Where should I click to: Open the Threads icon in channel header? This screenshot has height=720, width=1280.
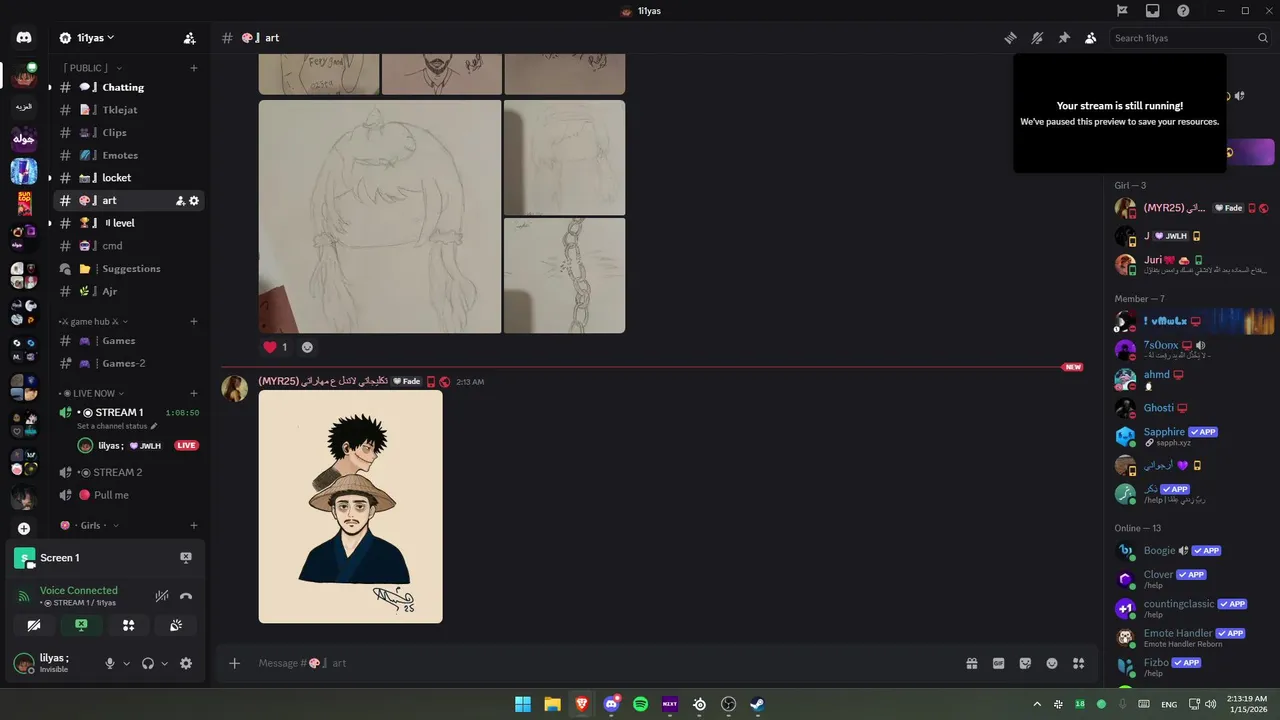point(1011,38)
